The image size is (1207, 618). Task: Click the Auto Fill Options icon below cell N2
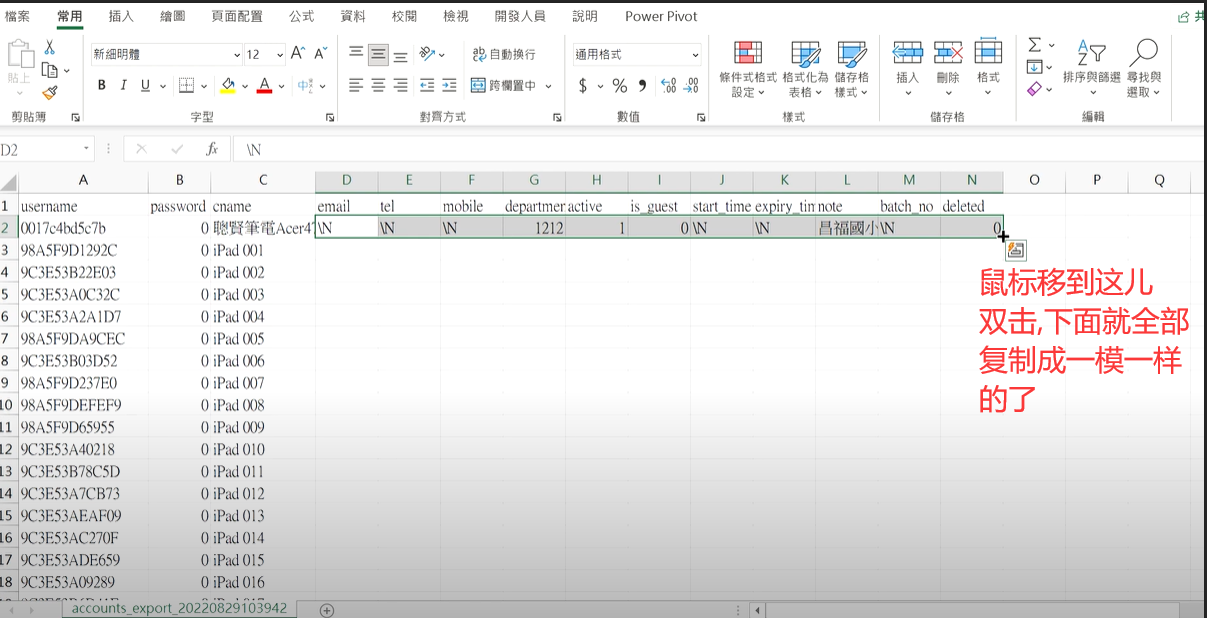coord(1016,250)
